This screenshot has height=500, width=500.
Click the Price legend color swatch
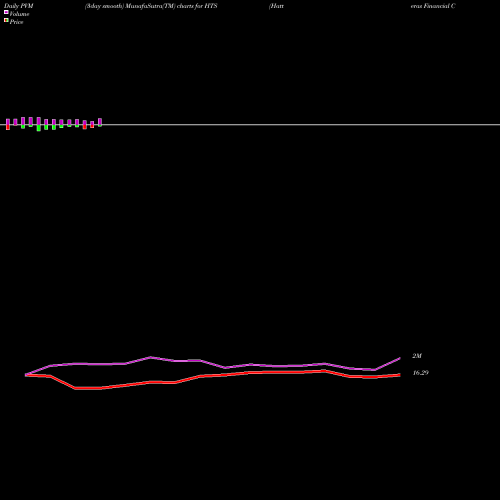coord(6,21)
